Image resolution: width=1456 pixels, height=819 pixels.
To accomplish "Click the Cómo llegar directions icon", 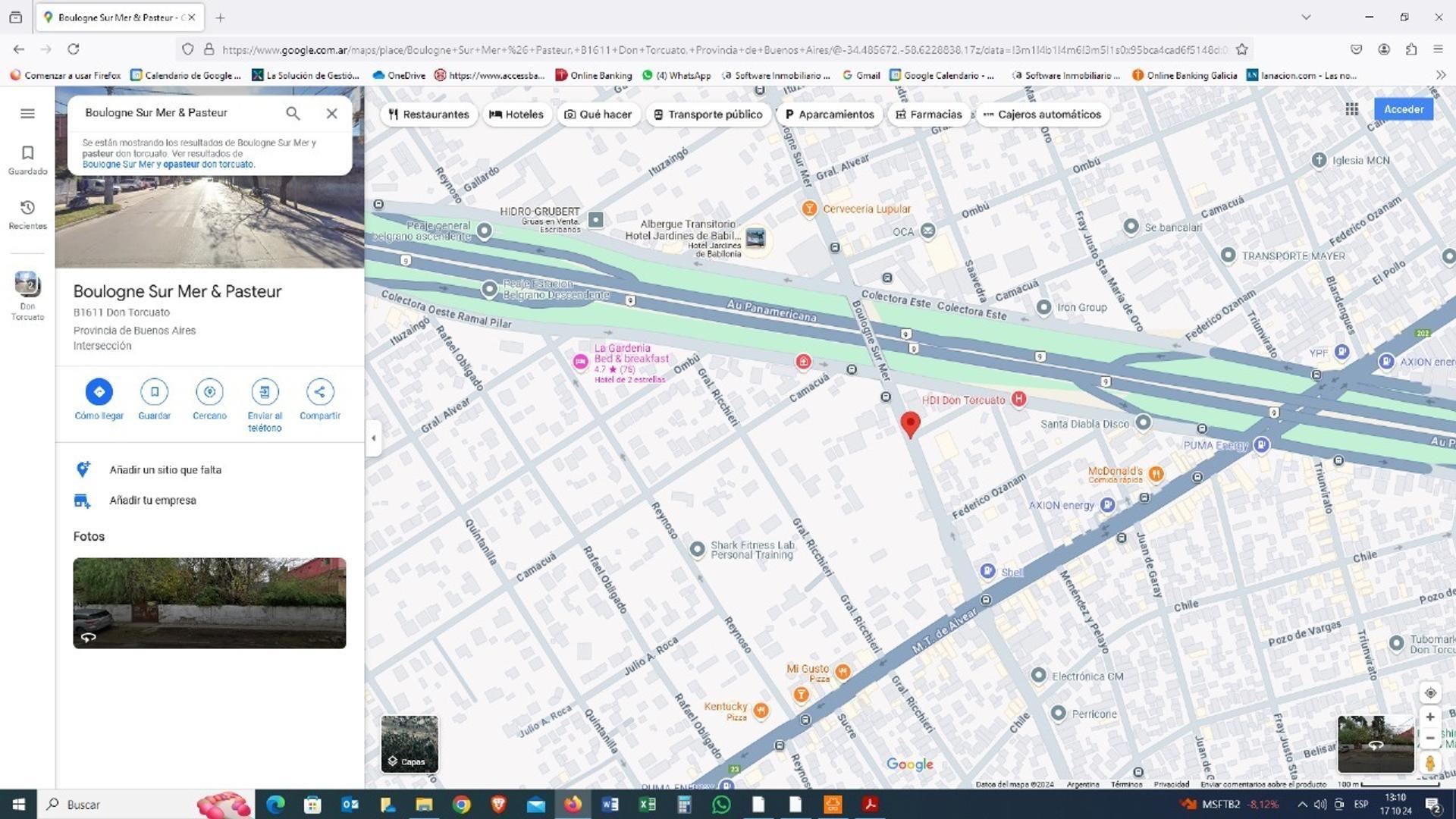I will click(x=99, y=392).
